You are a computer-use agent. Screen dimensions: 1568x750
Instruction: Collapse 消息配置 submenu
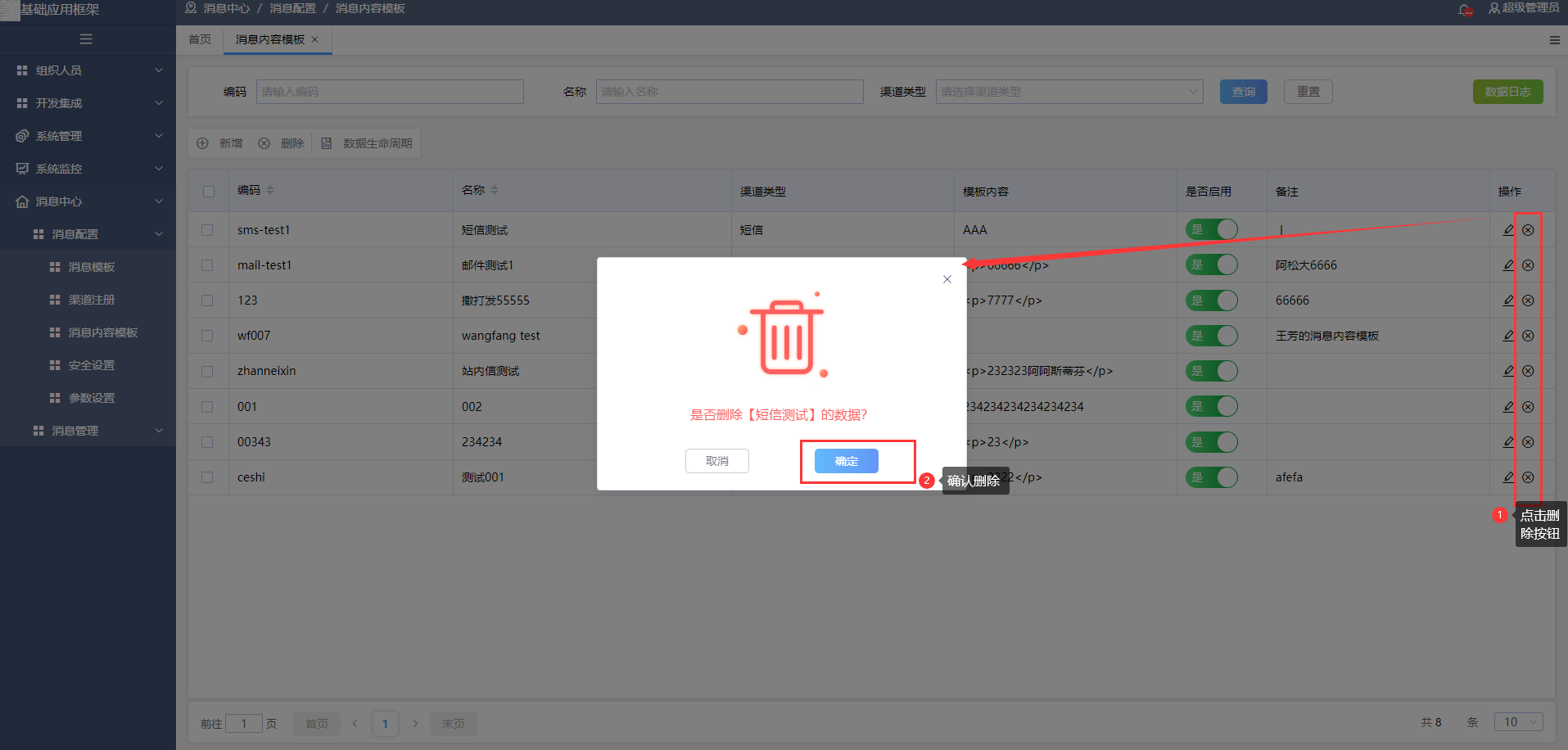(x=88, y=234)
